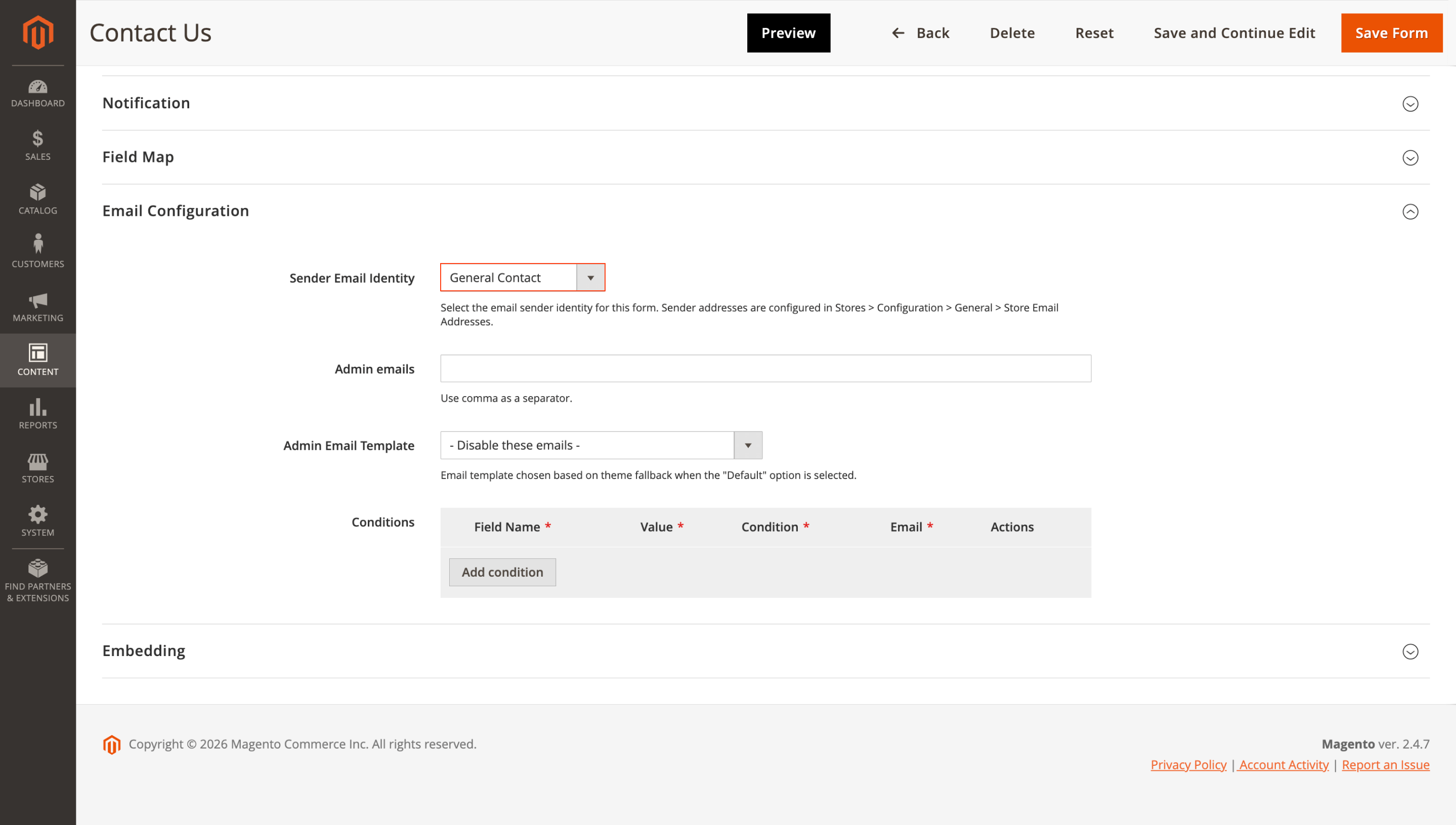Open the Account Activity link
The height and width of the screenshot is (825, 1456).
point(1283,765)
